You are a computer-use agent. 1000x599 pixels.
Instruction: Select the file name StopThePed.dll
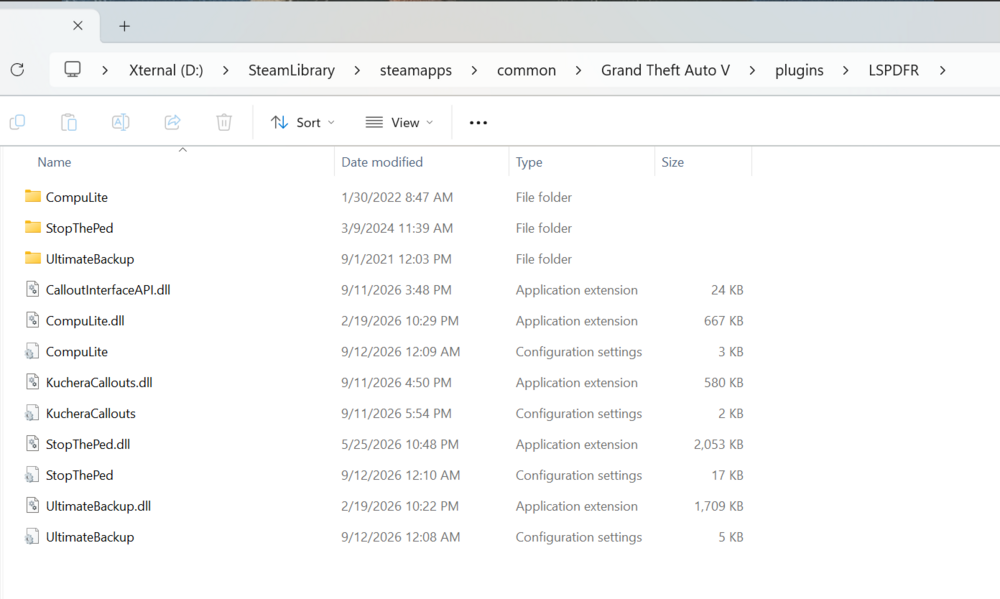88,444
